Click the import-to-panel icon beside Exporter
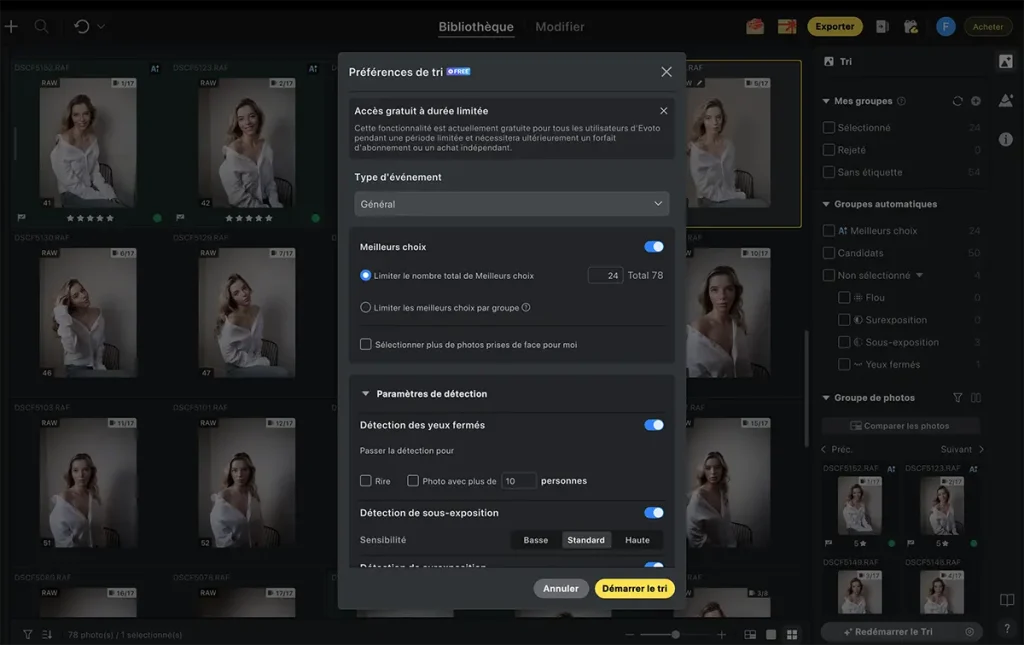 coord(882,27)
